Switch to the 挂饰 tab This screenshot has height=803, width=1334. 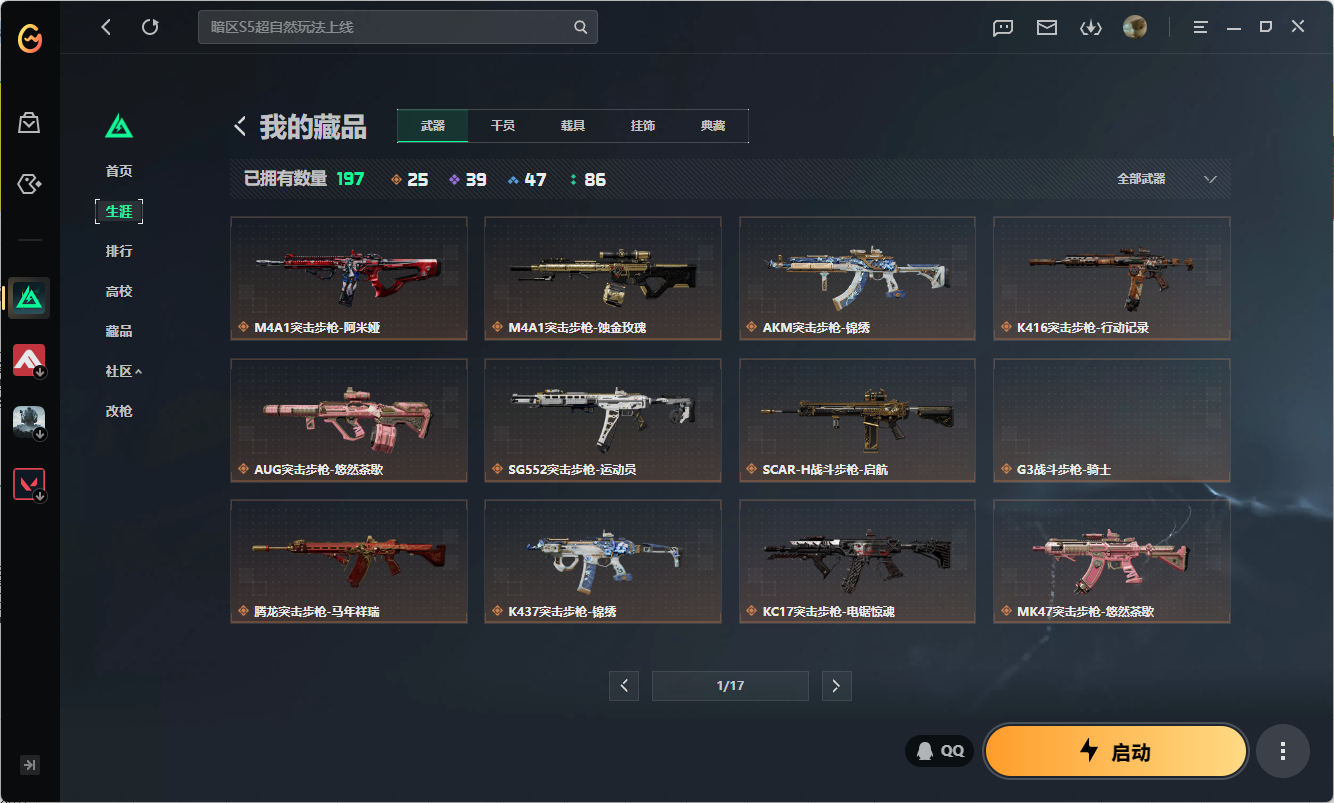click(643, 126)
